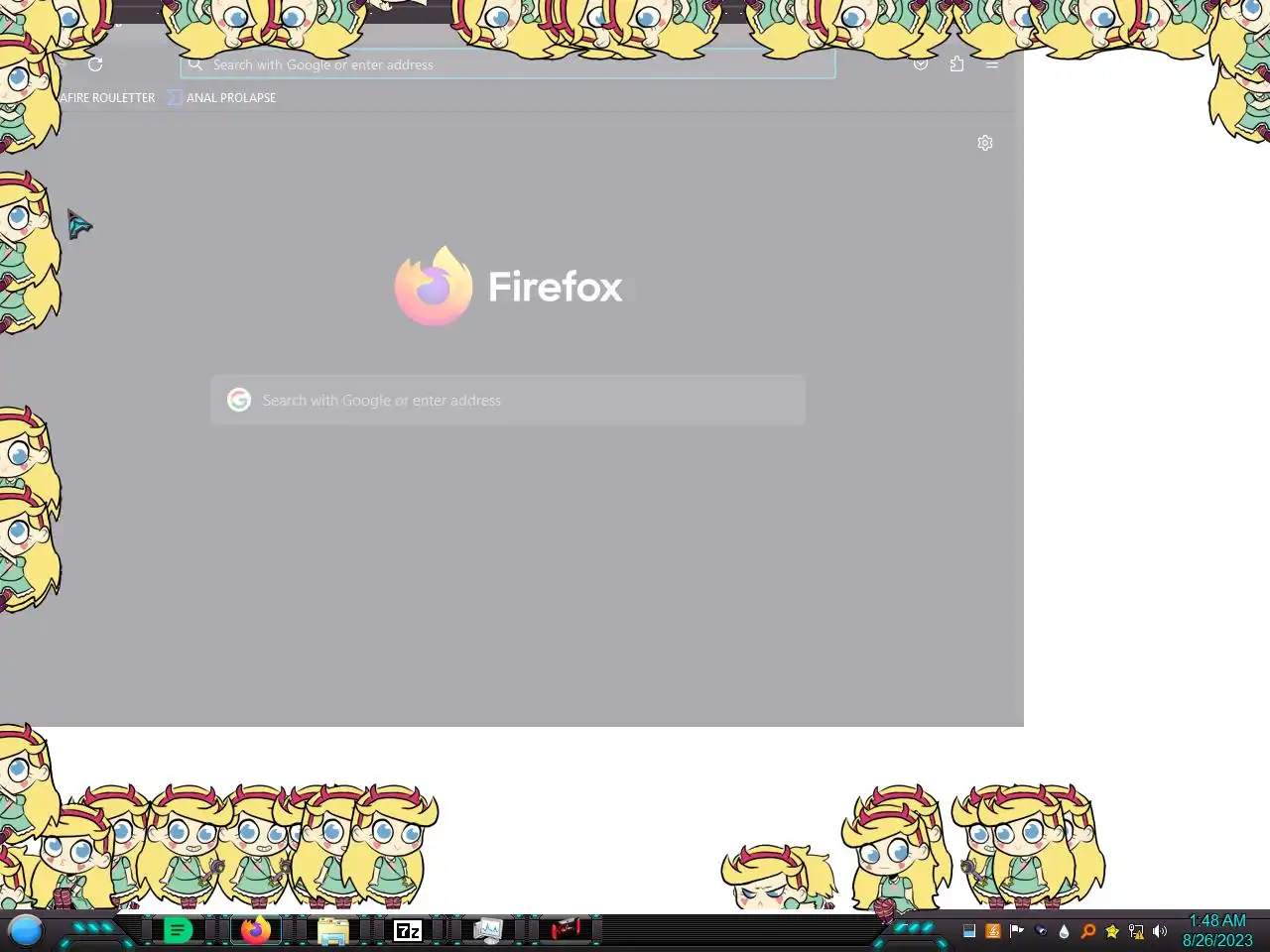
Task: Launch 7-Zip from the taskbar
Action: pos(408,930)
